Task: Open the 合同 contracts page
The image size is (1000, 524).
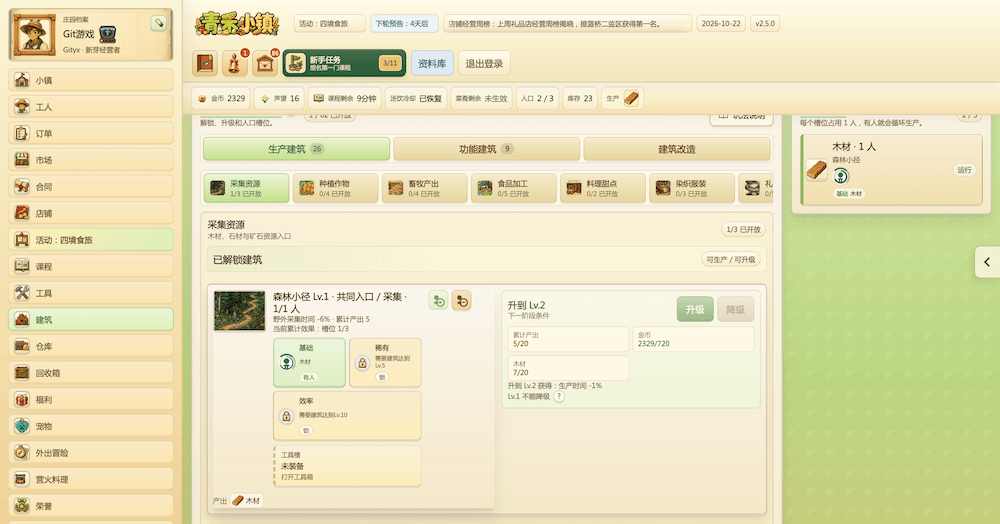Action: (x=91, y=187)
